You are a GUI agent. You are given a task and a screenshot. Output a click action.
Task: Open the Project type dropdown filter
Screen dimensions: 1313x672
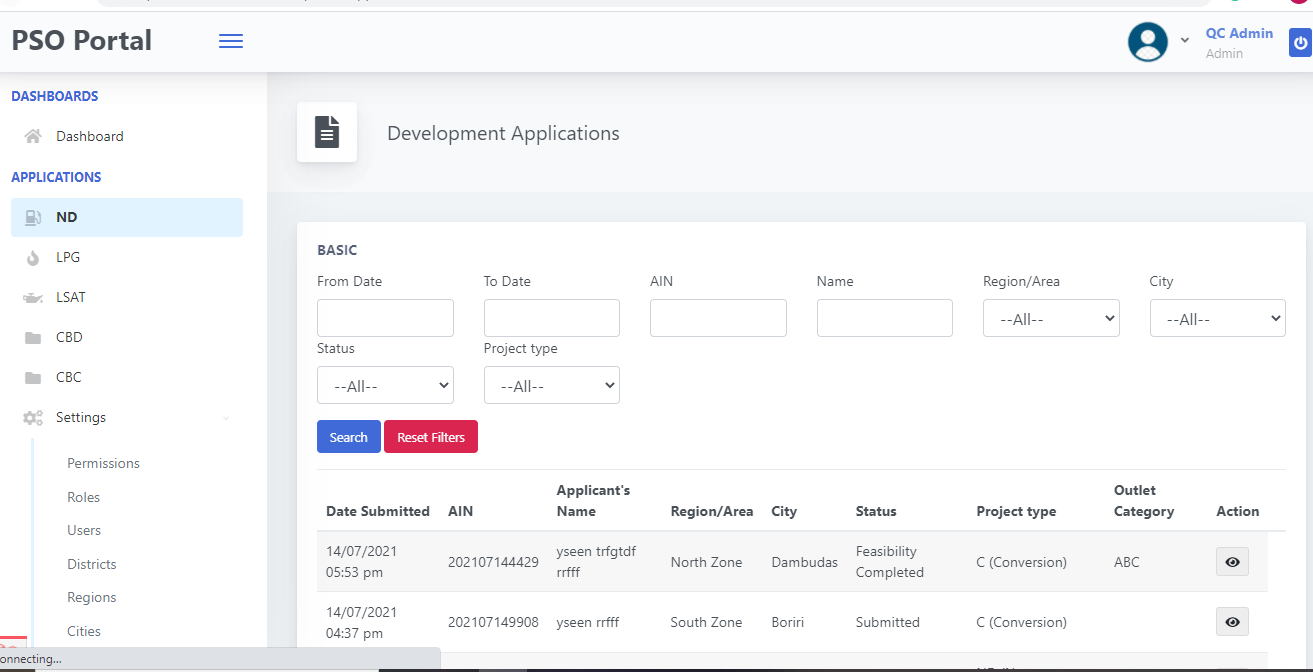(x=552, y=385)
